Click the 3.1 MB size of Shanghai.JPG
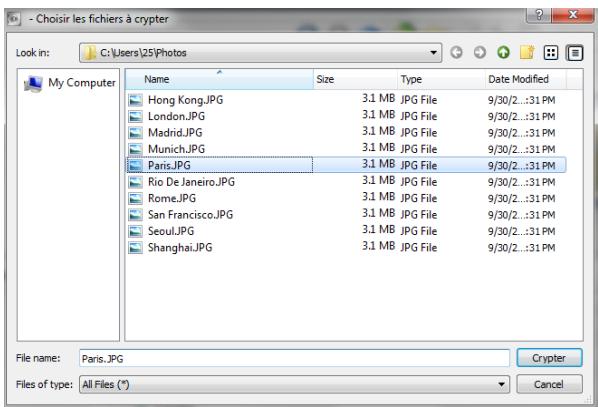The height and width of the screenshot is (407, 598). (378, 246)
